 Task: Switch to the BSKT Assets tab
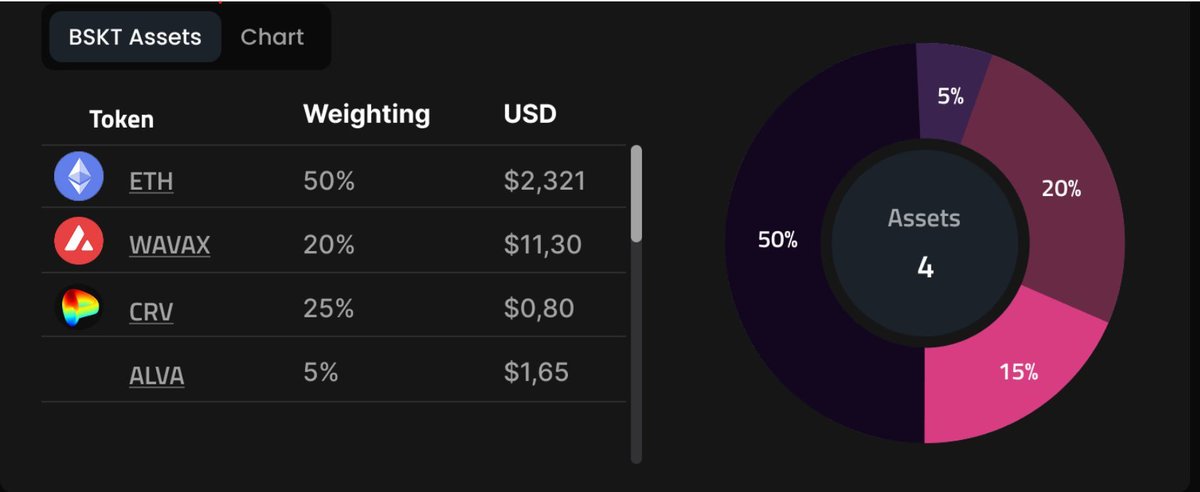point(135,37)
